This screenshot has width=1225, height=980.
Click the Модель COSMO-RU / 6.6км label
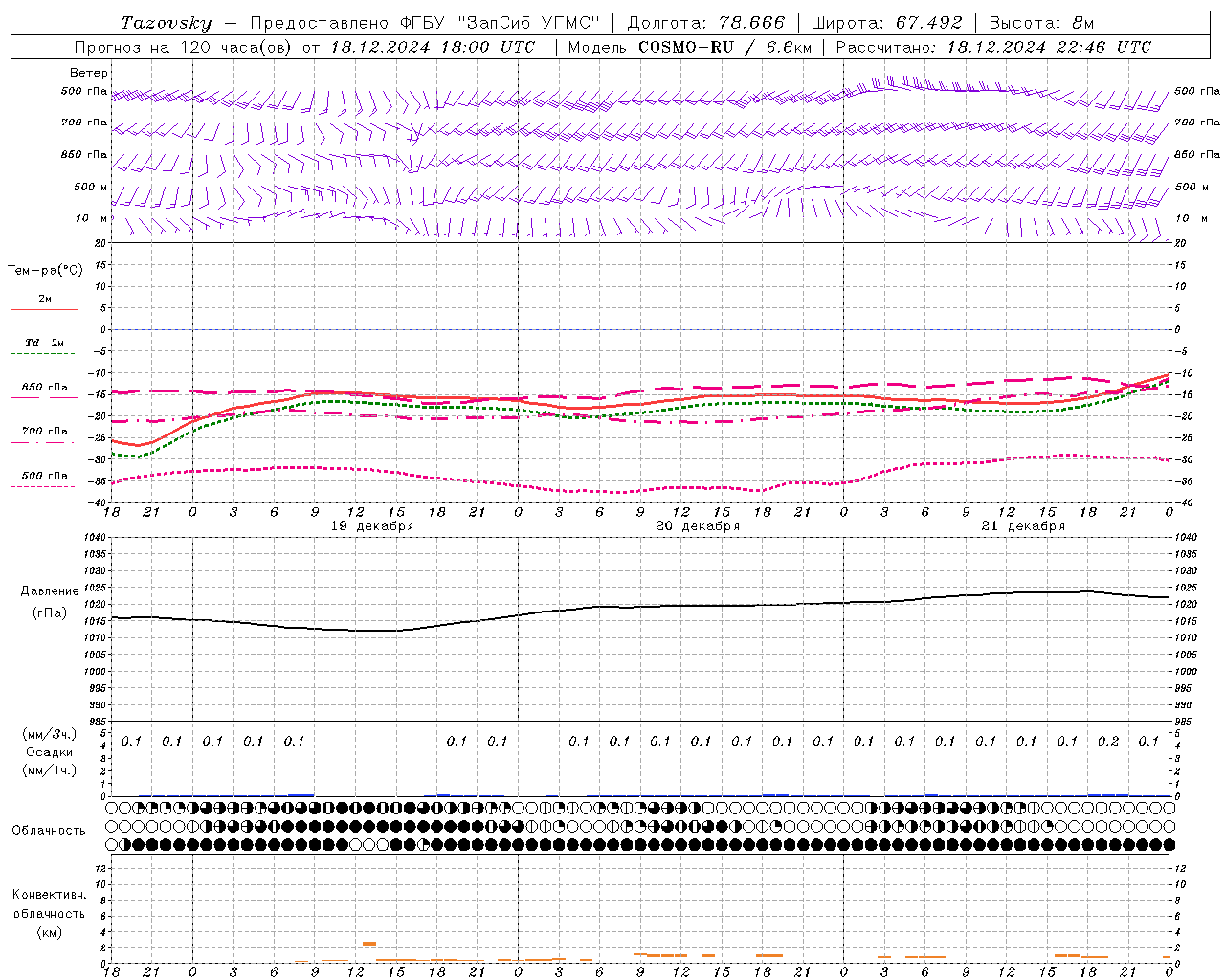pos(690,47)
